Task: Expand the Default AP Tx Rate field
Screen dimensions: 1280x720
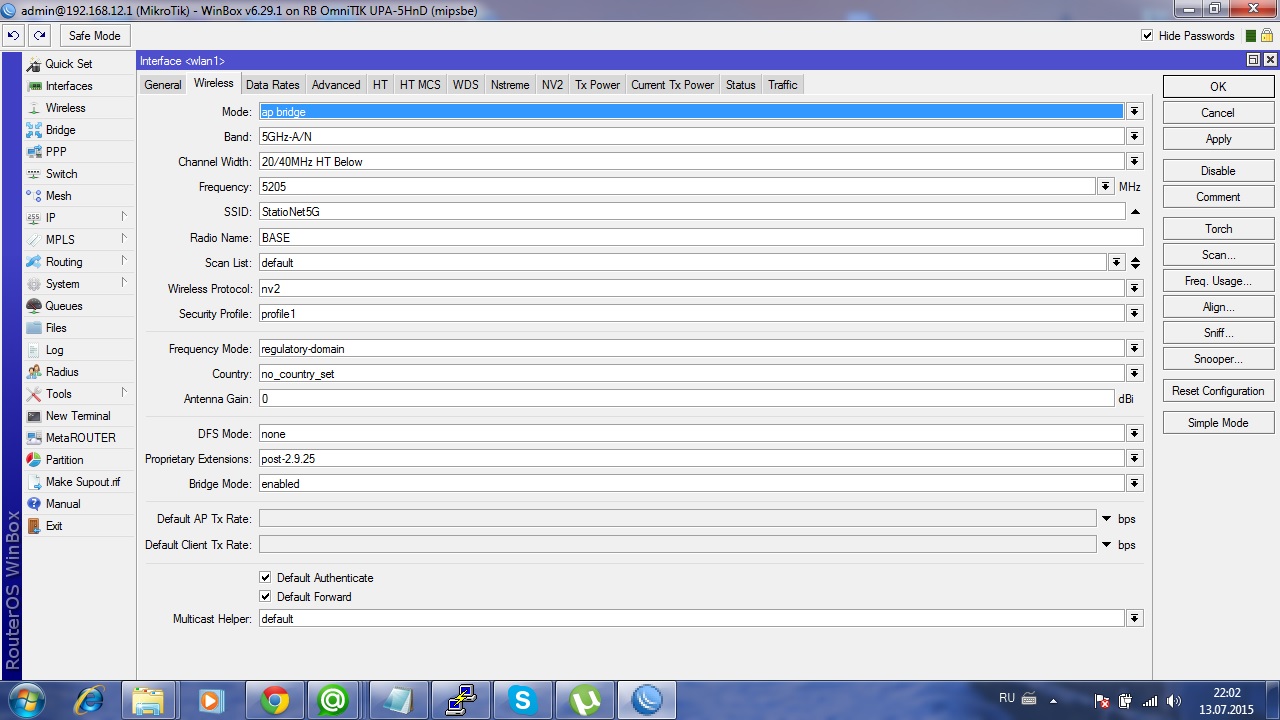Action: click(x=1106, y=519)
